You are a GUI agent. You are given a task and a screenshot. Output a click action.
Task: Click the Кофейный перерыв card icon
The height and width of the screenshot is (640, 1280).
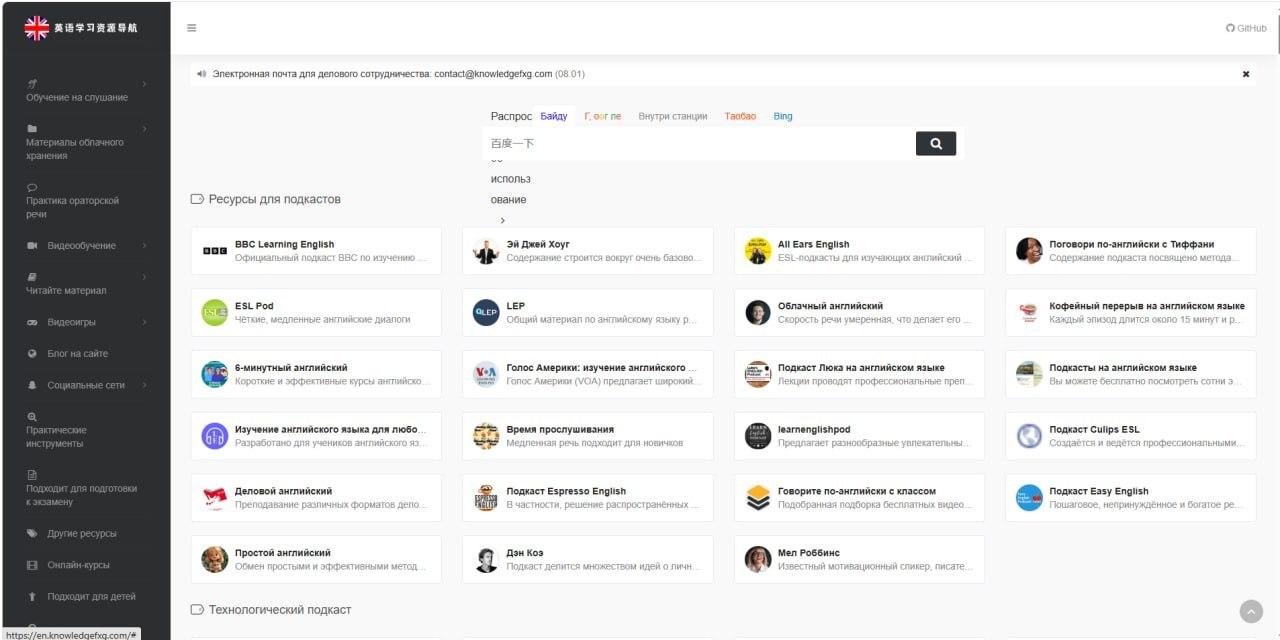1029,313
